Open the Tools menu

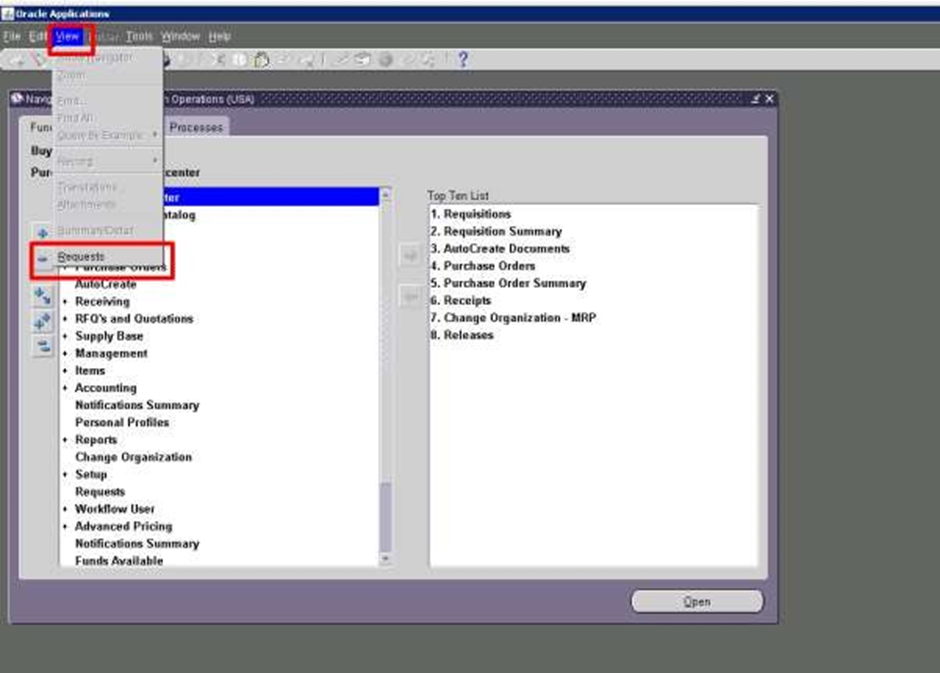pyautogui.click(x=139, y=37)
